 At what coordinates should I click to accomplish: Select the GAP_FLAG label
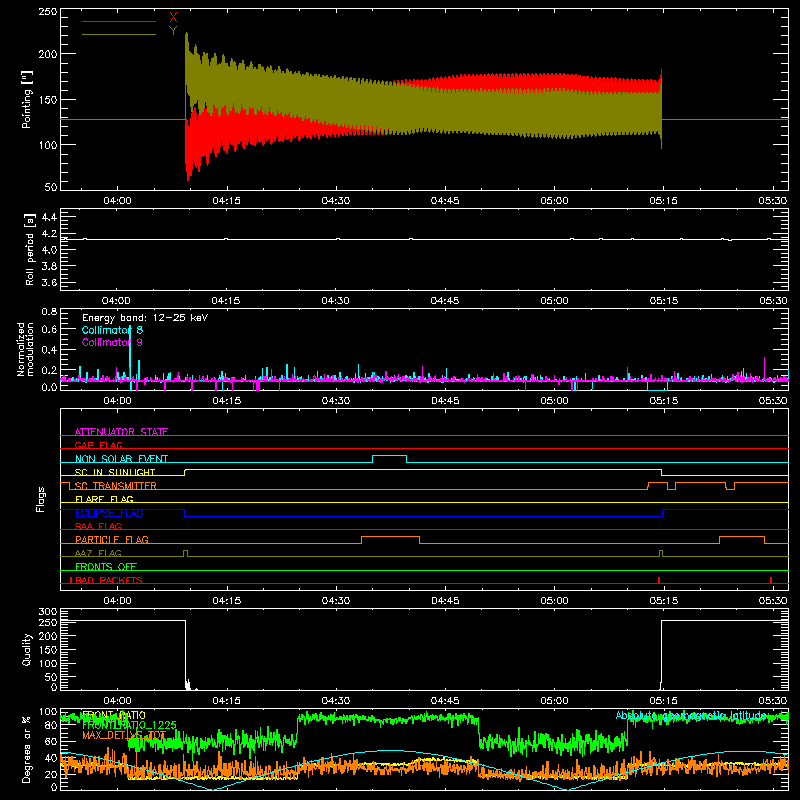(x=98, y=445)
